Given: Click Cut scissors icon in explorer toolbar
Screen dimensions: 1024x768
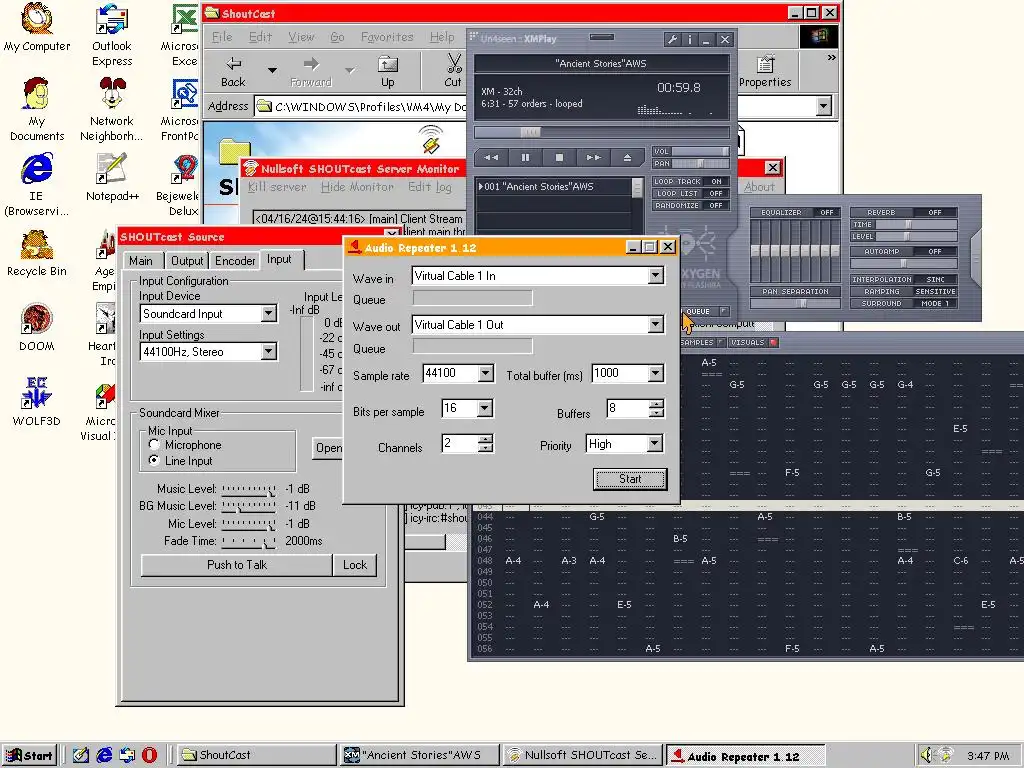Looking at the screenshot, I should pos(453,71).
